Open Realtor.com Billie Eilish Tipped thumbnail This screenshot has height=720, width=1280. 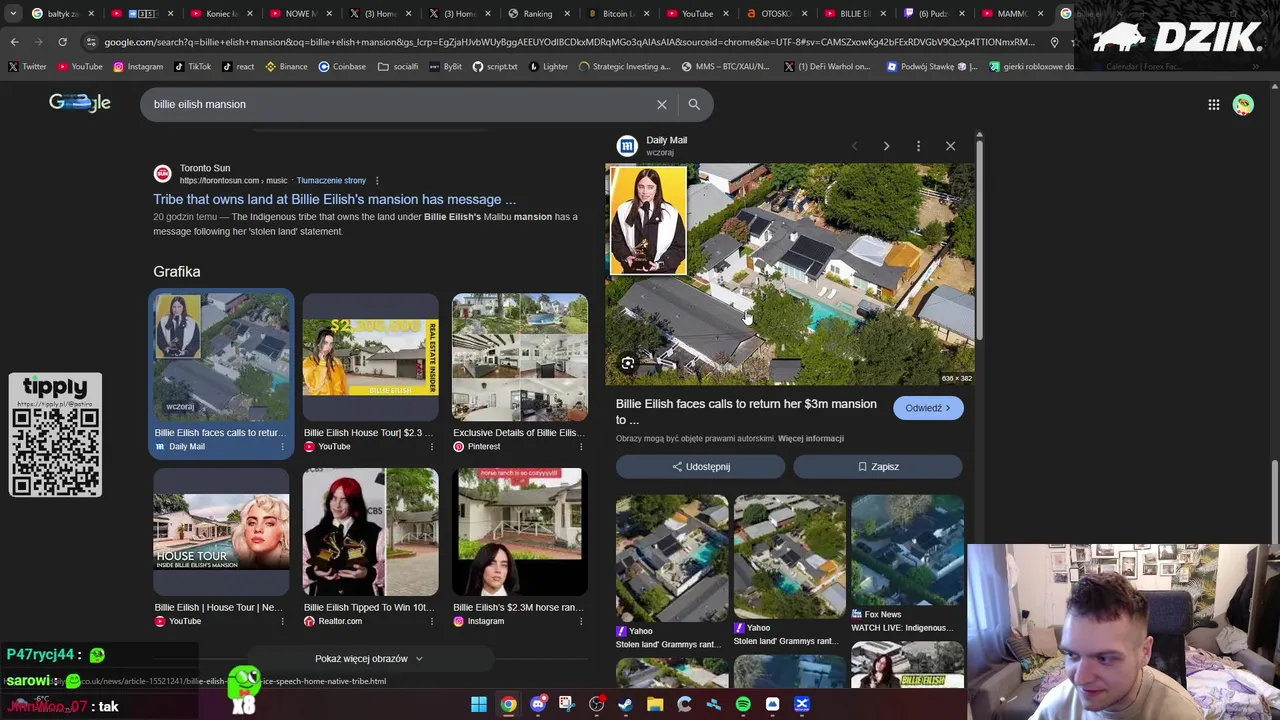click(370, 532)
